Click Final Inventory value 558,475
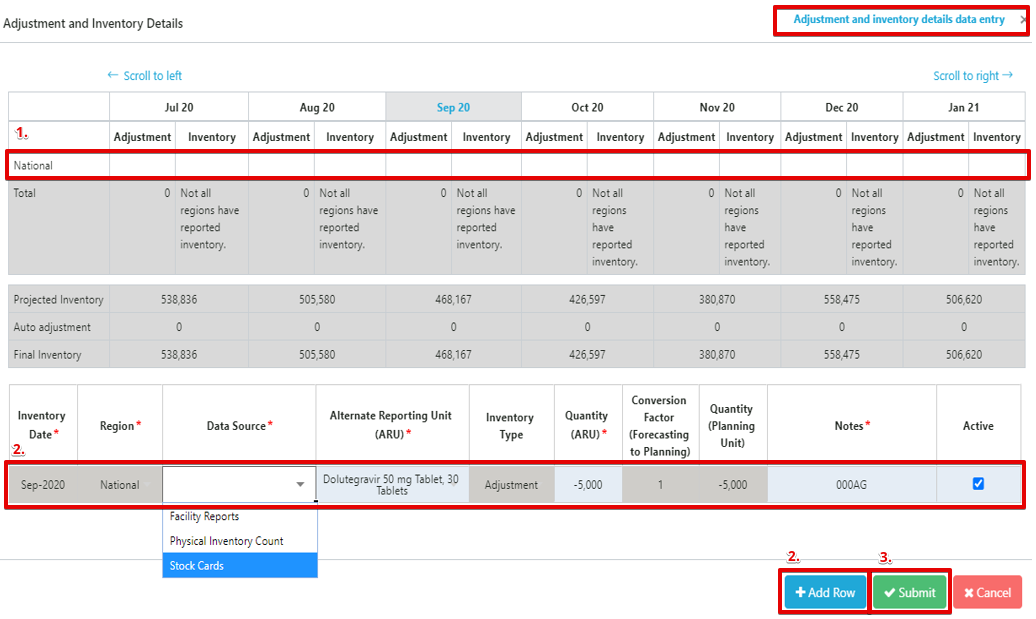 tap(842, 354)
